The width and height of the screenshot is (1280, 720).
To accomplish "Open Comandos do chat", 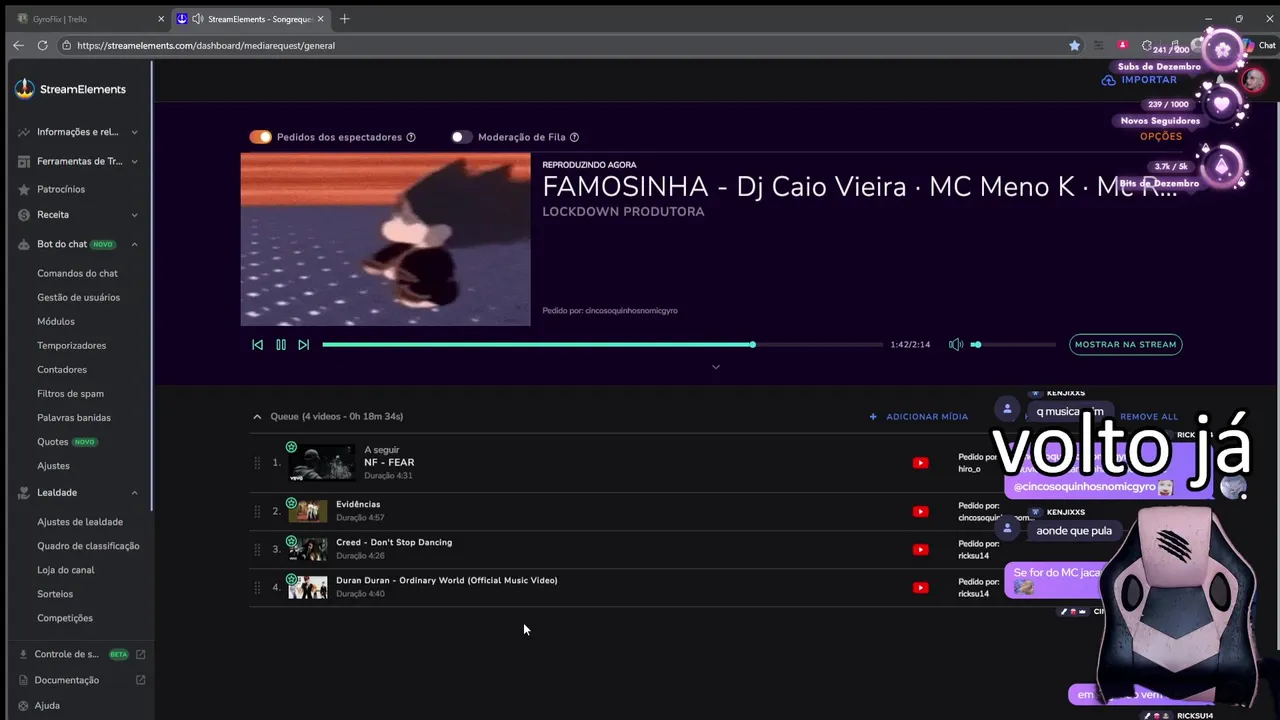I will 77,273.
